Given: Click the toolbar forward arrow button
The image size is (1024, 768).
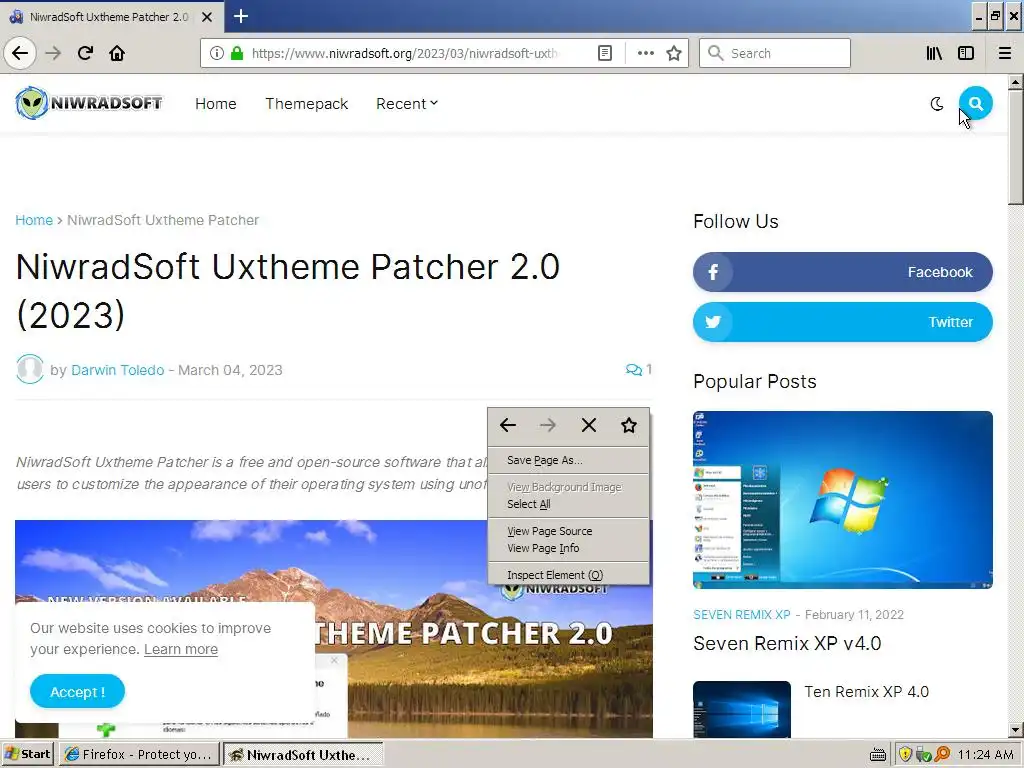Looking at the screenshot, I should pos(53,53).
